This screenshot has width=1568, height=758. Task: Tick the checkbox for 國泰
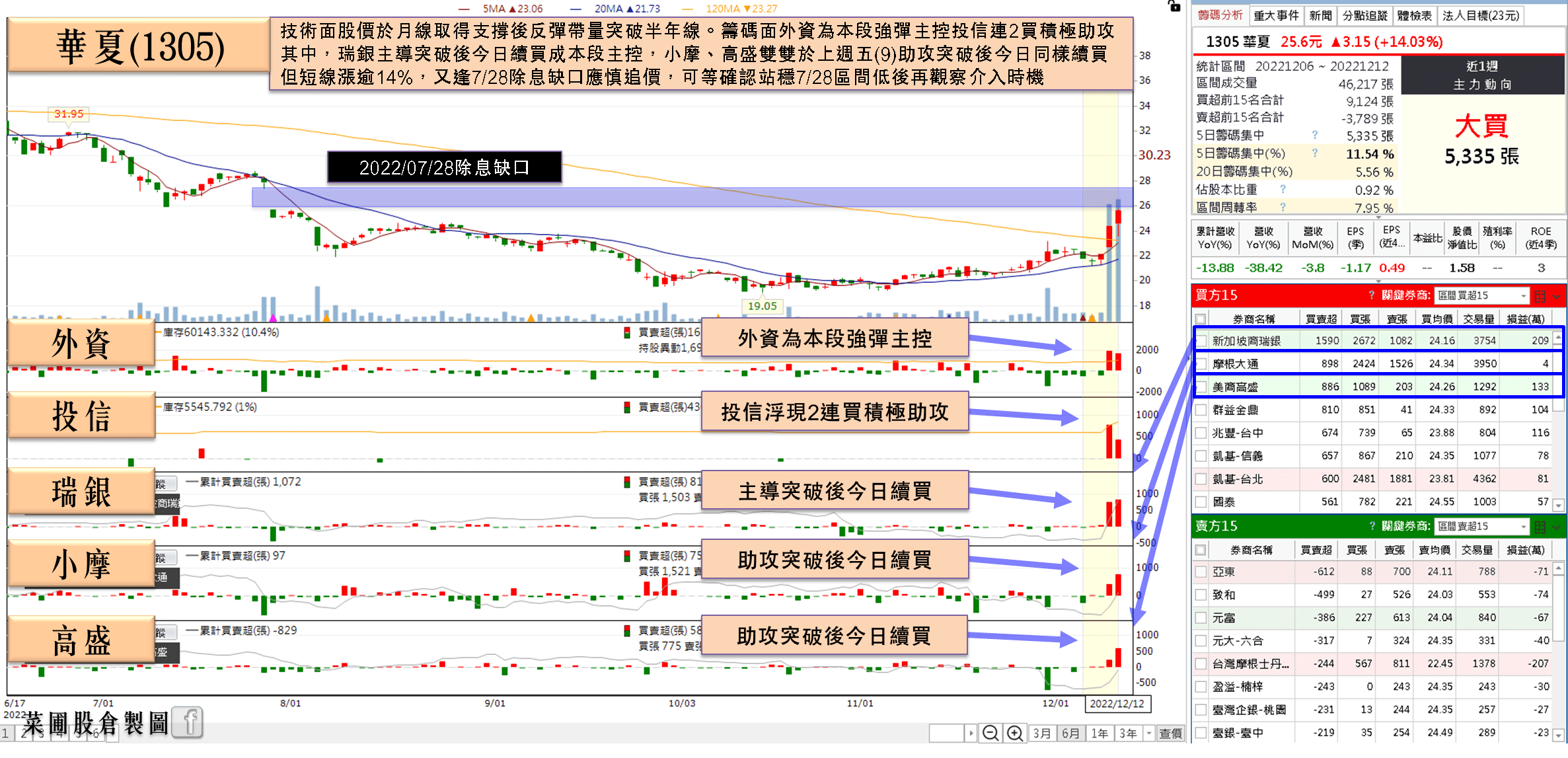pos(1201,502)
